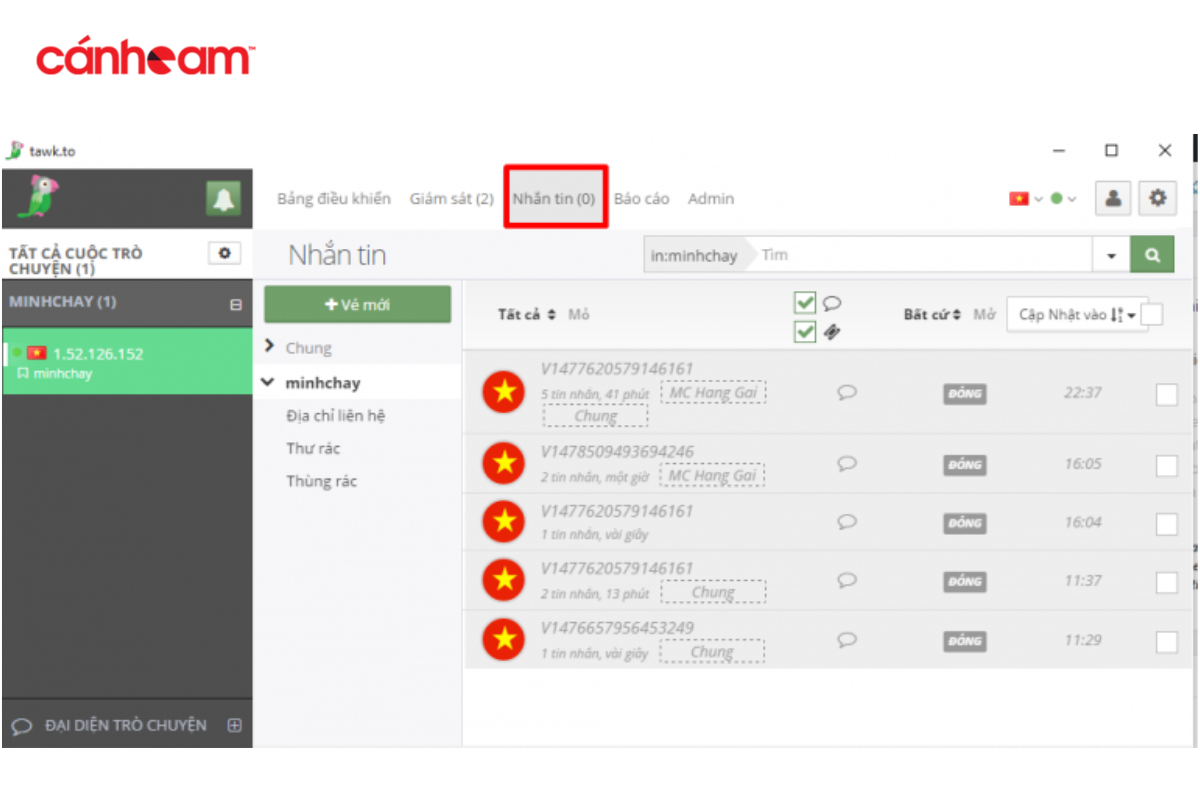Click the MC Hang Gai tag in the 22:37 row
Screen dimensions: 1200x800
[712, 392]
